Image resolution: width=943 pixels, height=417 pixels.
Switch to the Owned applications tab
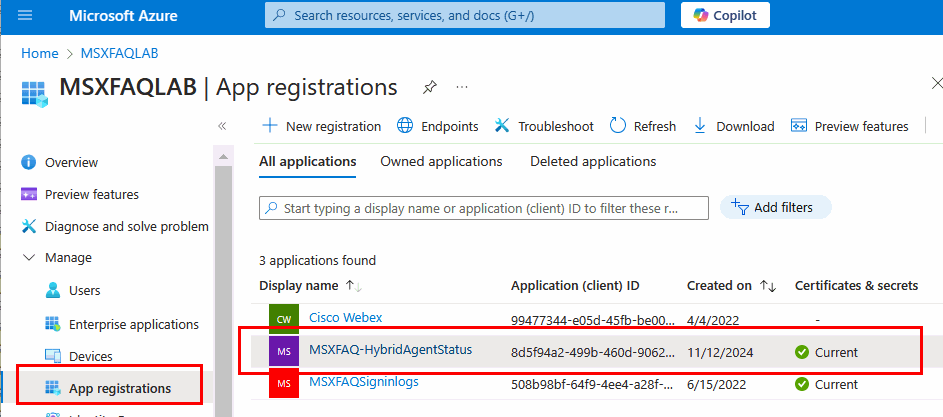pos(441,161)
